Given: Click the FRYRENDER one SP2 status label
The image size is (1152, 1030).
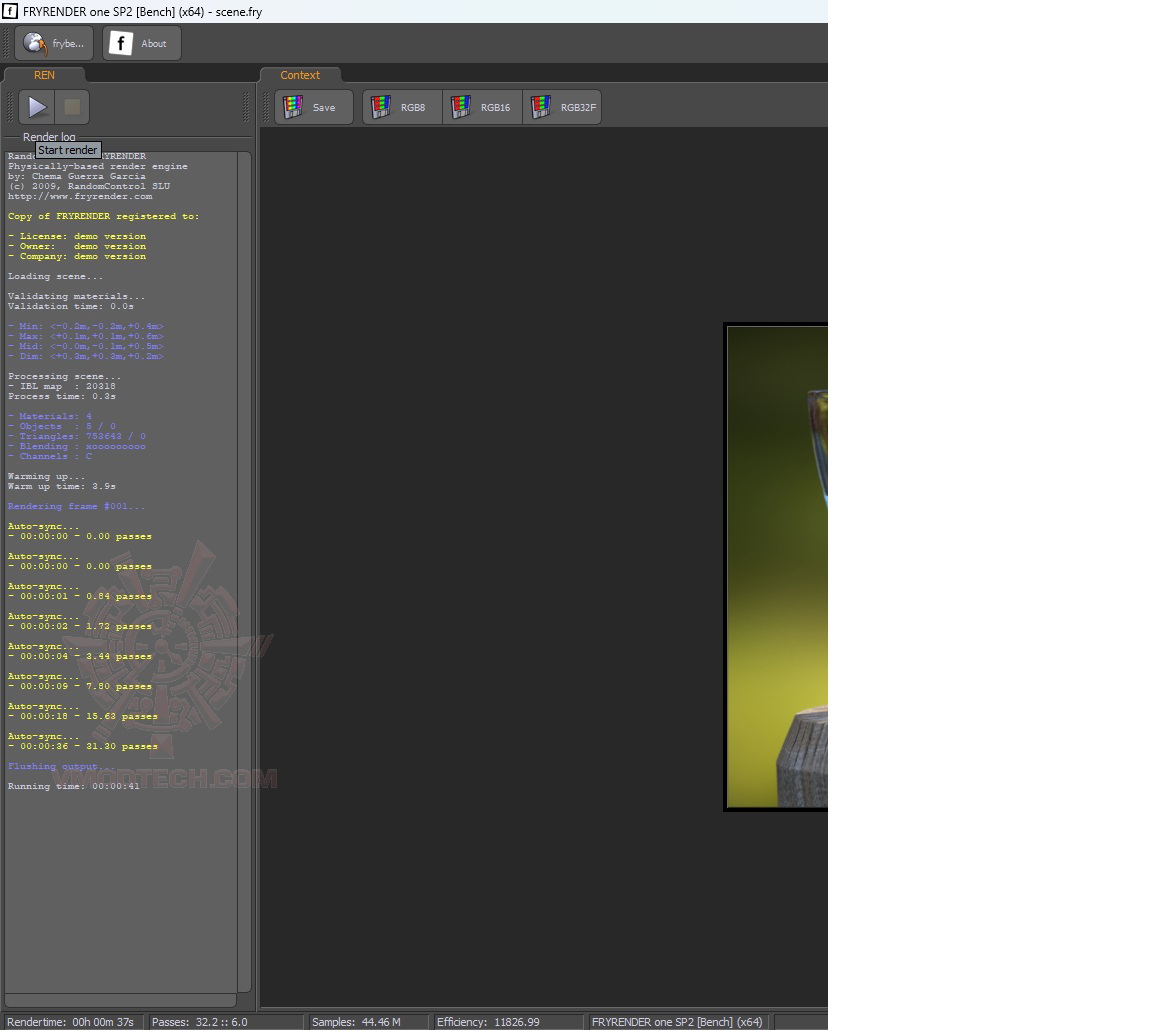Looking at the screenshot, I should tap(677, 1022).
